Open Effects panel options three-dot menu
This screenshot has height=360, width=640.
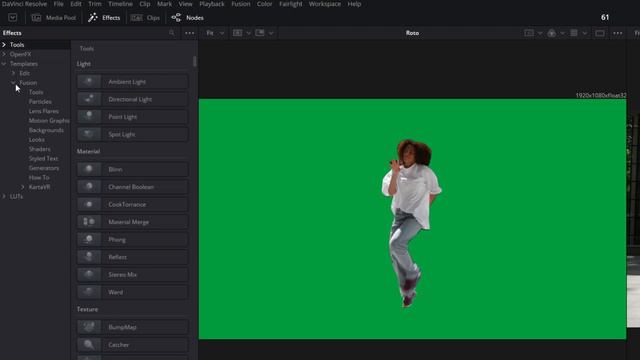click(x=190, y=33)
